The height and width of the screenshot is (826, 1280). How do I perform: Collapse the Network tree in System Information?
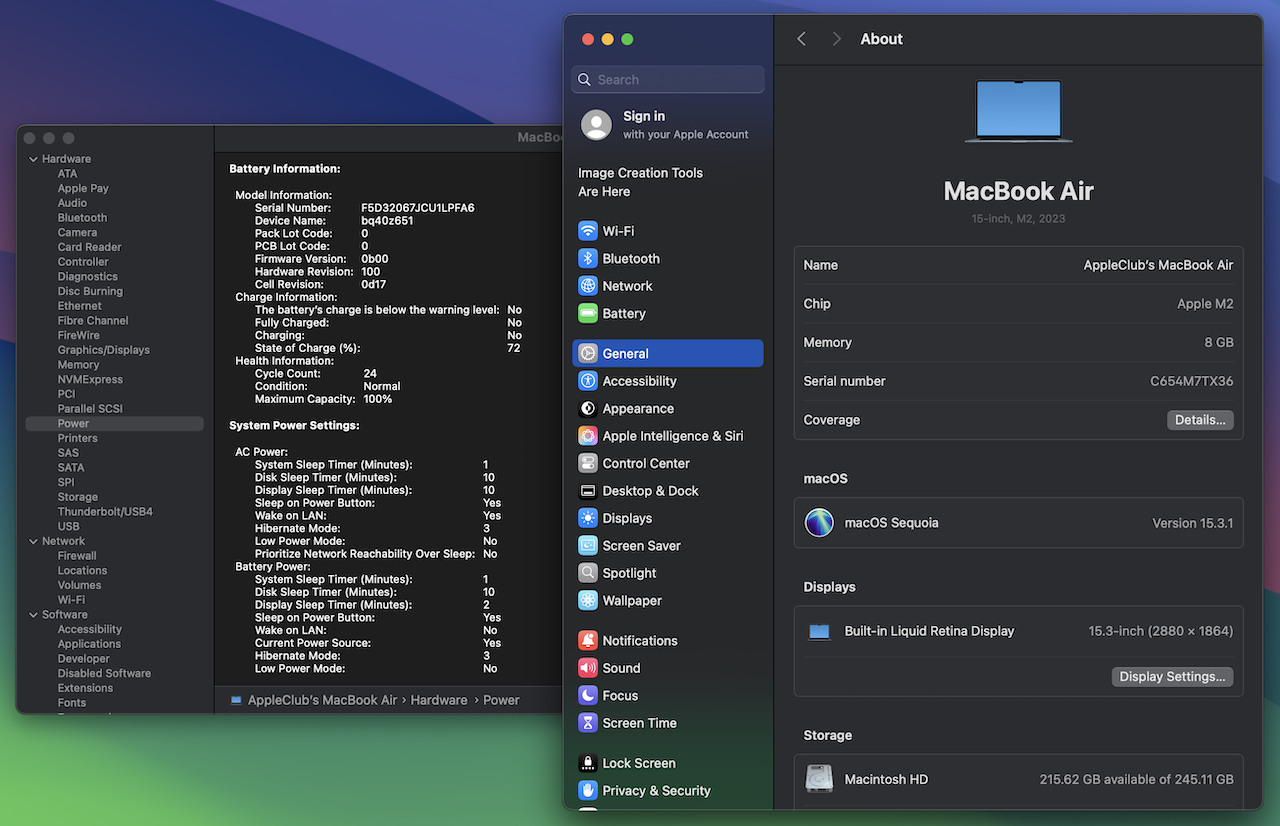[x=33, y=541]
